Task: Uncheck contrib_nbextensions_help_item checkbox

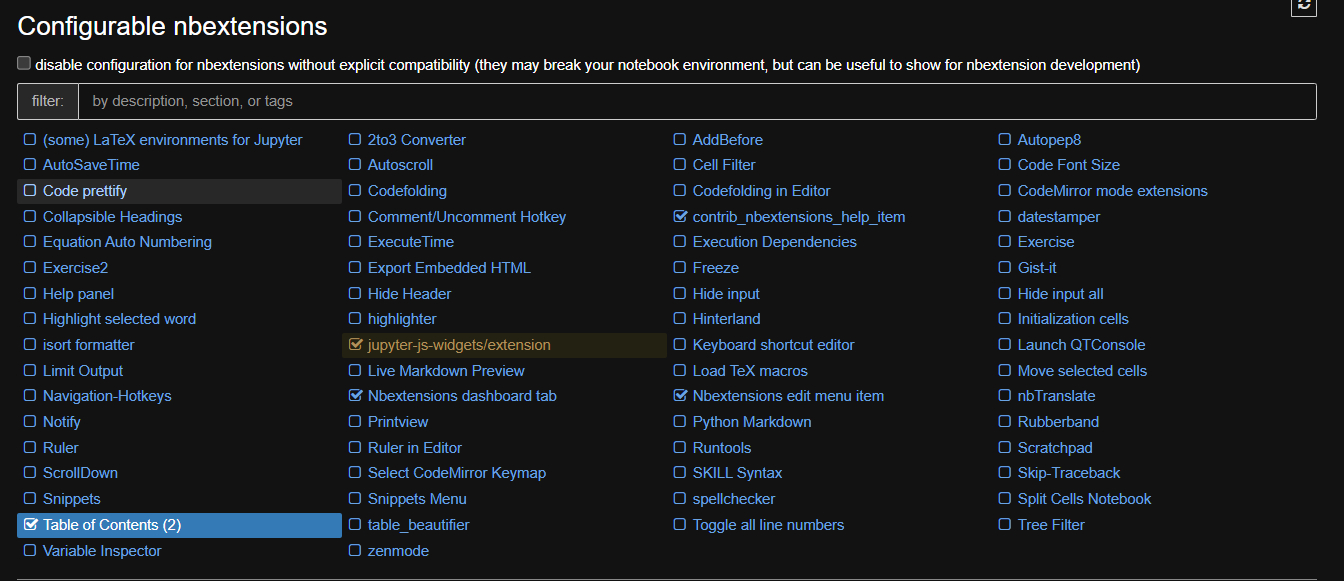Action: [680, 217]
